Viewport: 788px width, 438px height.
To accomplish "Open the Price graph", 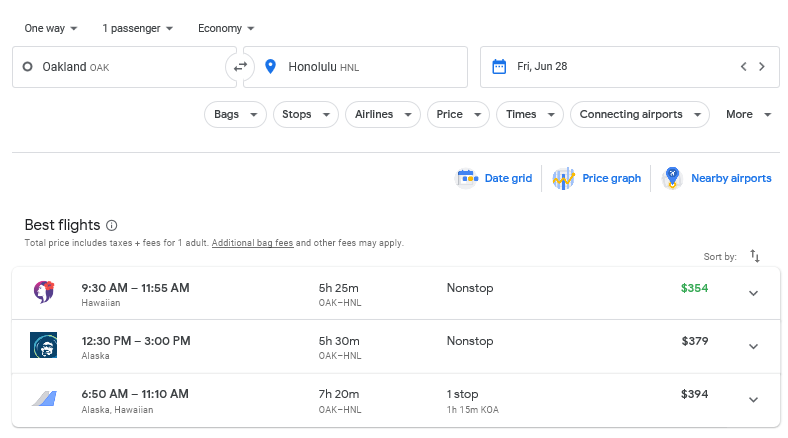I will click(597, 178).
